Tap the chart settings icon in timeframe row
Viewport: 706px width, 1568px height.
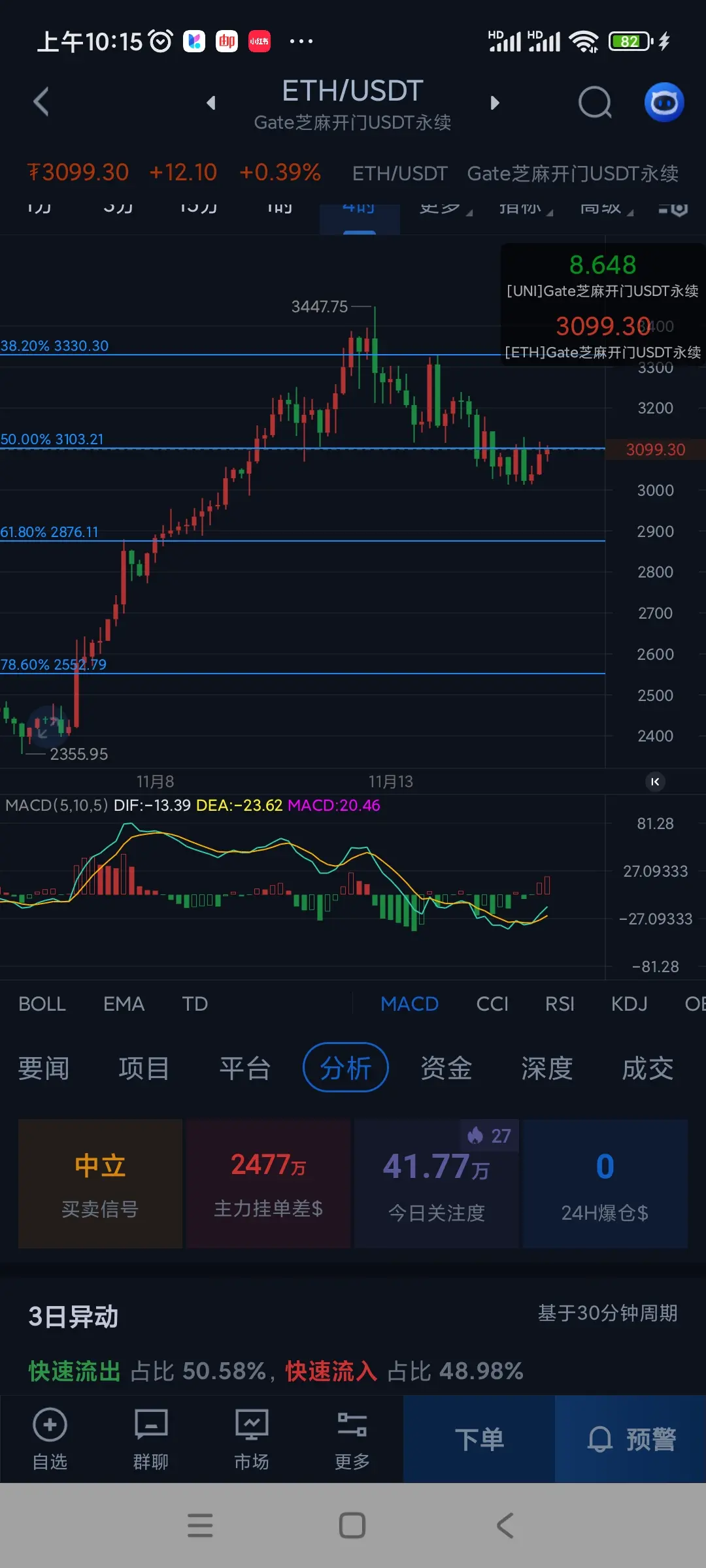(x=673, y=209)
